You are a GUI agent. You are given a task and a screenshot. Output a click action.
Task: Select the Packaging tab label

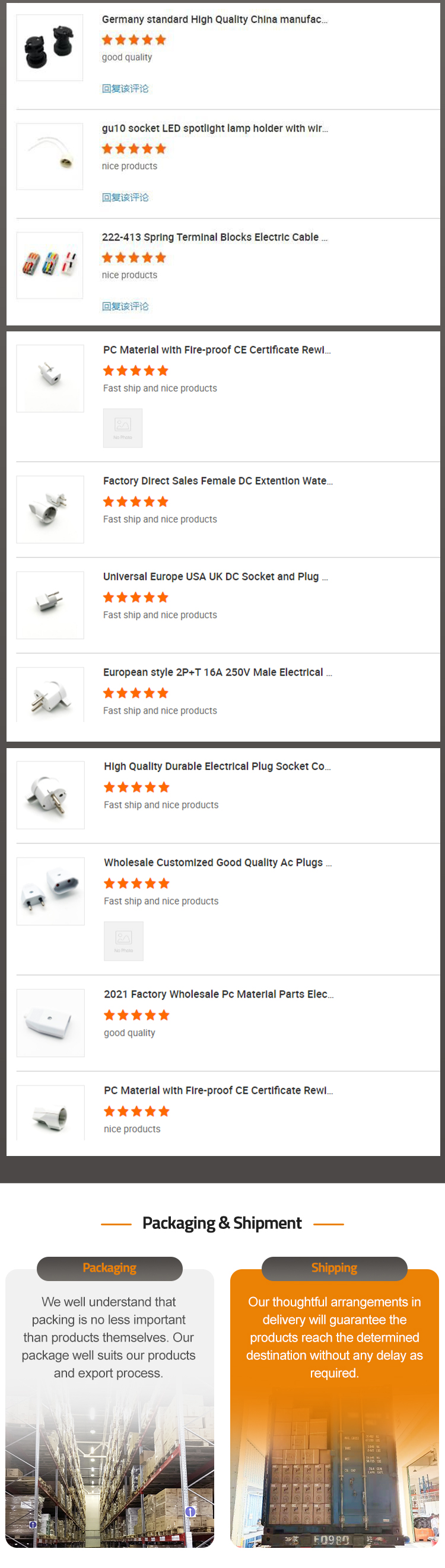(110, 1268)
